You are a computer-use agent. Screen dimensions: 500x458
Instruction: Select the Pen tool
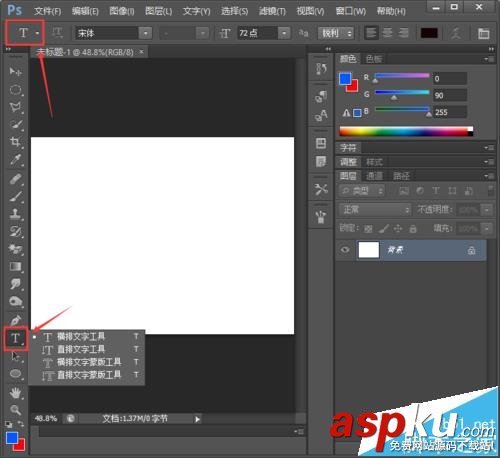click(x=15, y=320)
